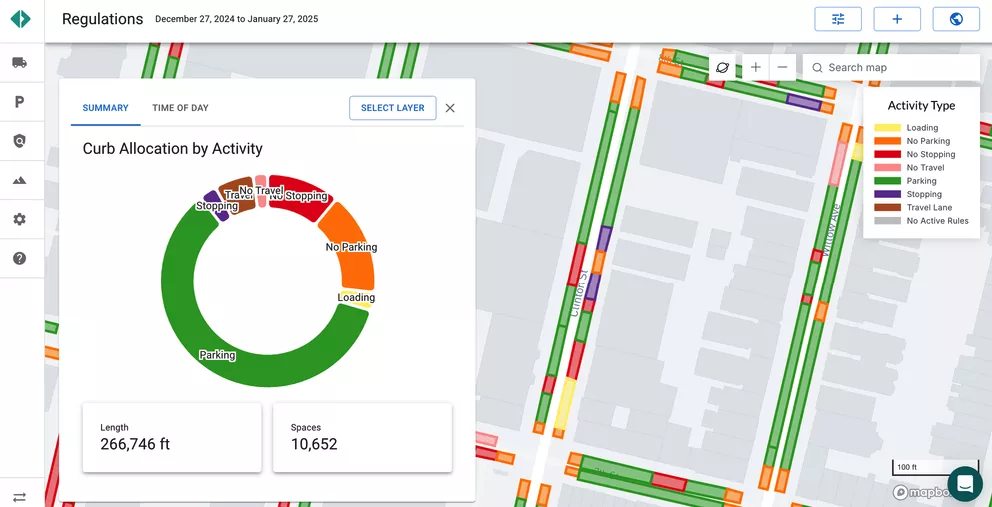Open the Parking sidebar icon

click(19, 102)
